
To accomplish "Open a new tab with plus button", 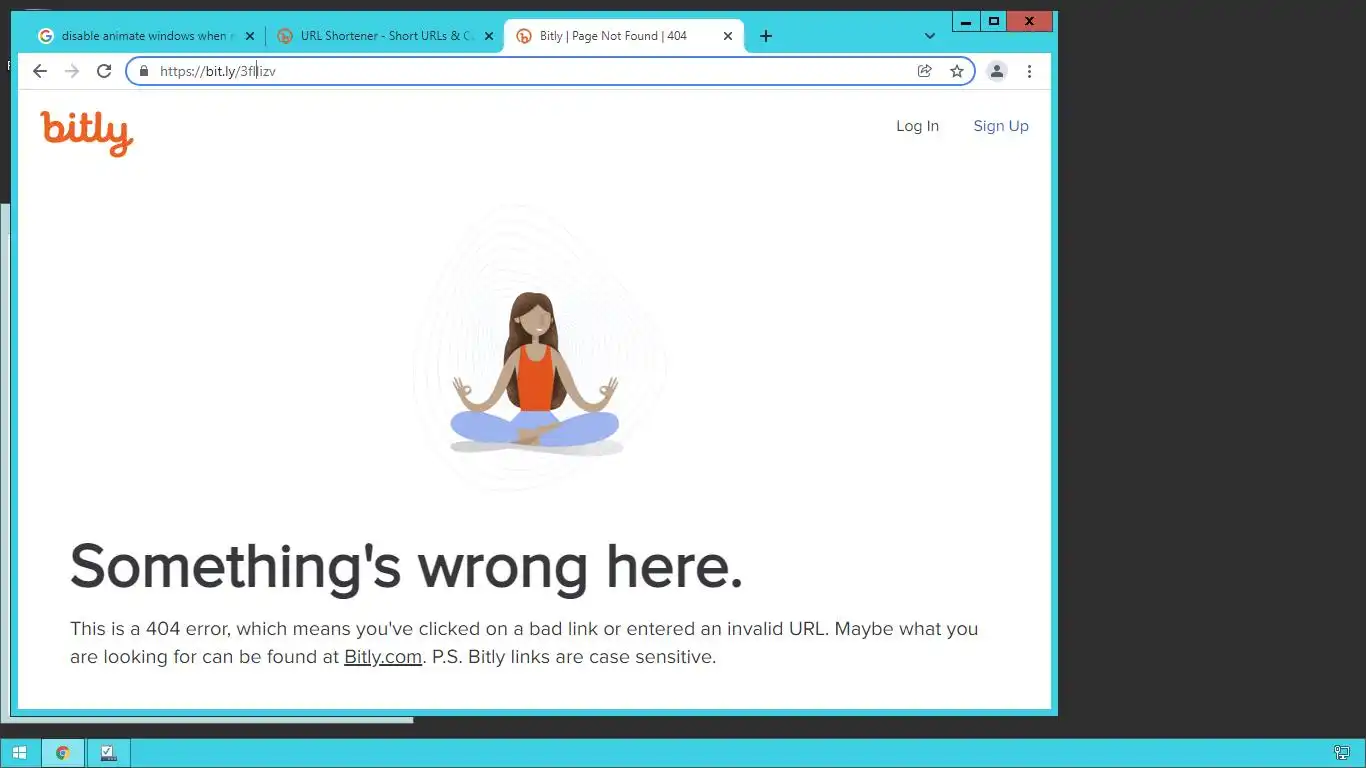I will coord(766,36).
